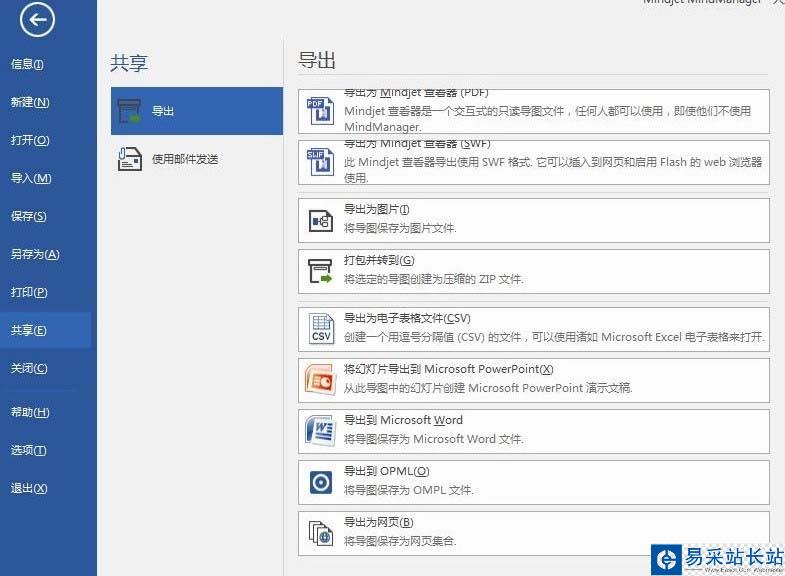Click text 将导图保存为 OMPL 文件
The height and width of the screenshot is (576, 785).
(409, 490)
